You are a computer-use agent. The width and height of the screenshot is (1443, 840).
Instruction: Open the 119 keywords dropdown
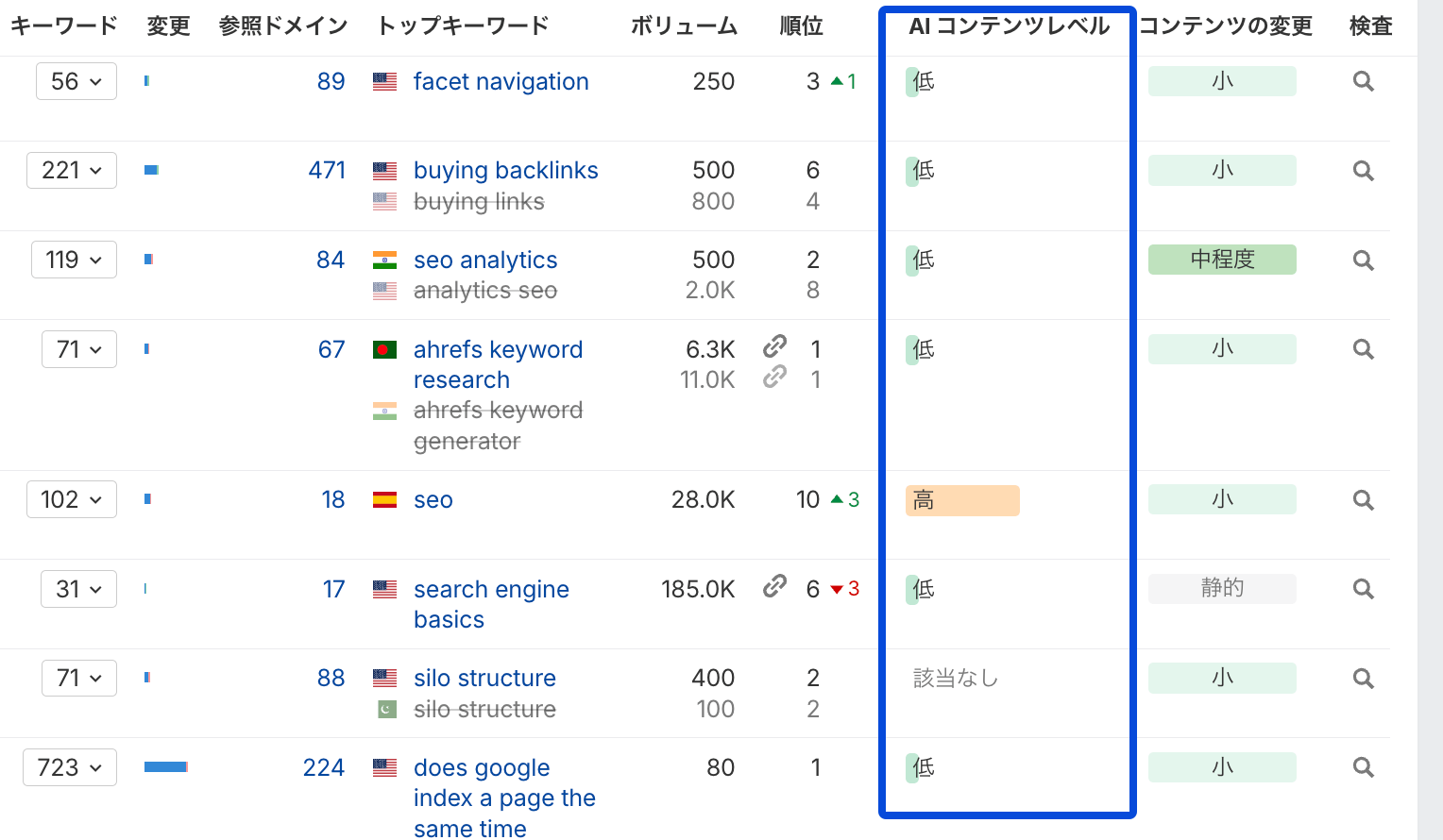pos(74,260)
